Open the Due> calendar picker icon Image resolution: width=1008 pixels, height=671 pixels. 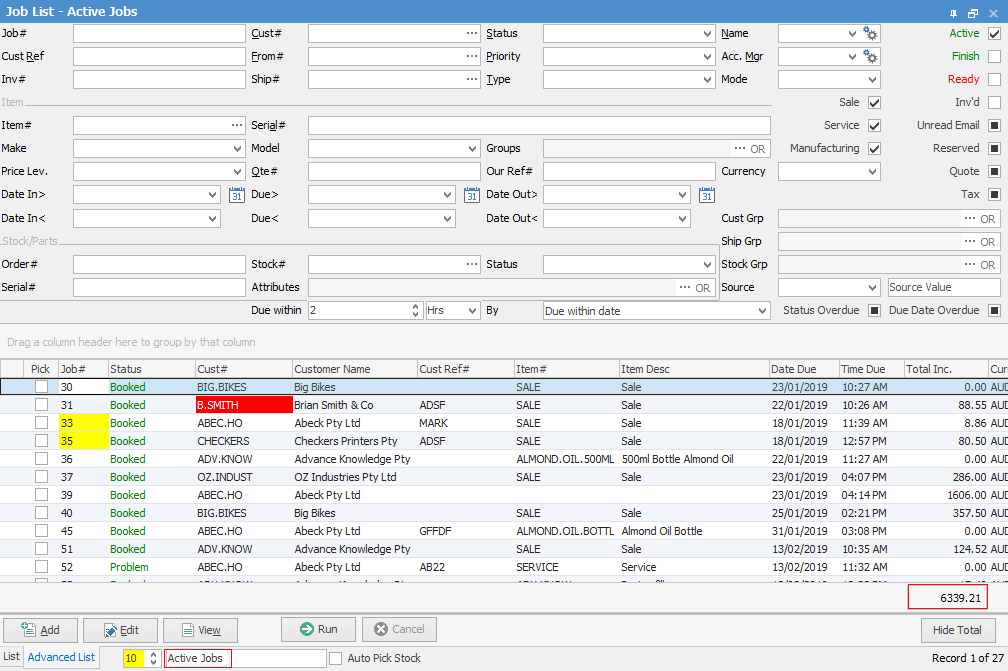click(471, 195)
